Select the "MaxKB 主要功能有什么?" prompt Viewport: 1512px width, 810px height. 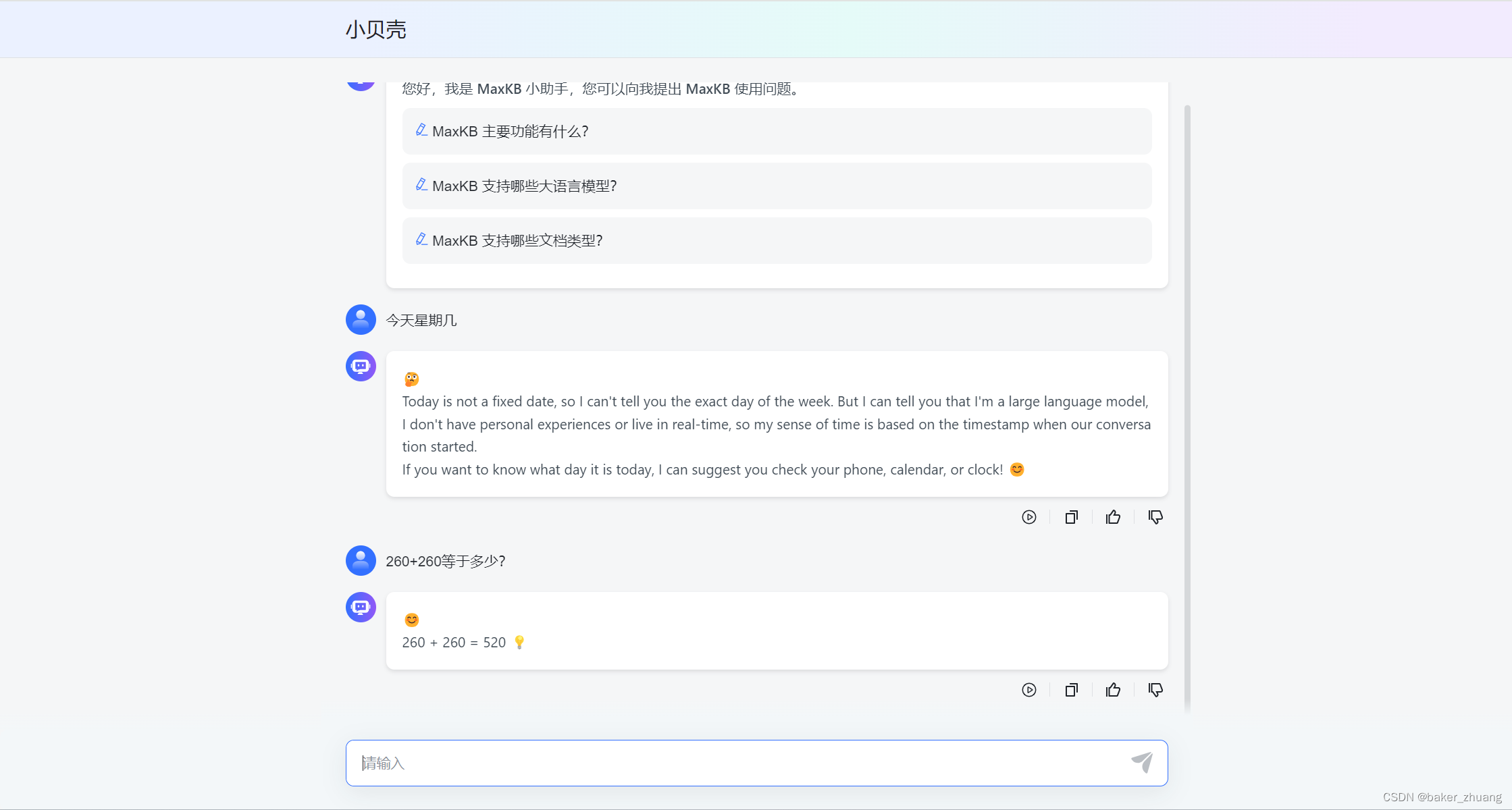pos(775,131)
